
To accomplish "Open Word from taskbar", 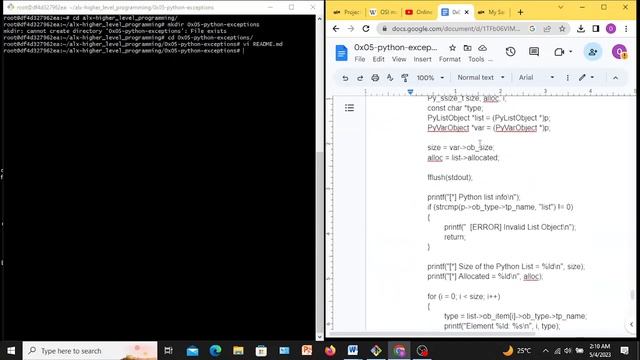I will pyautogui.click(x=353, y=351).
